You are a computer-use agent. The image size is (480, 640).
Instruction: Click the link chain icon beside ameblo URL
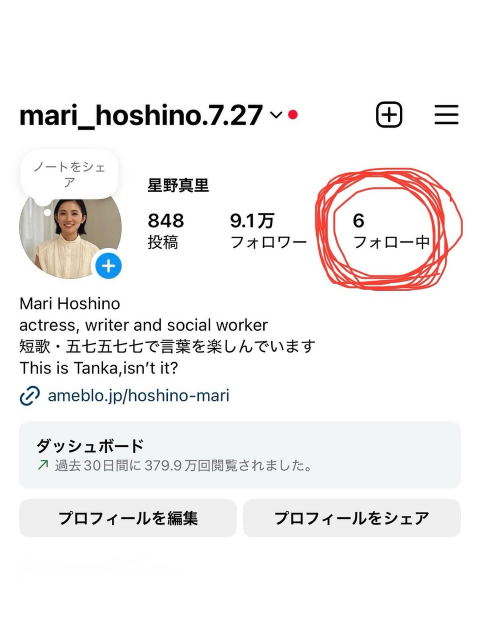[x=30, y=396]
